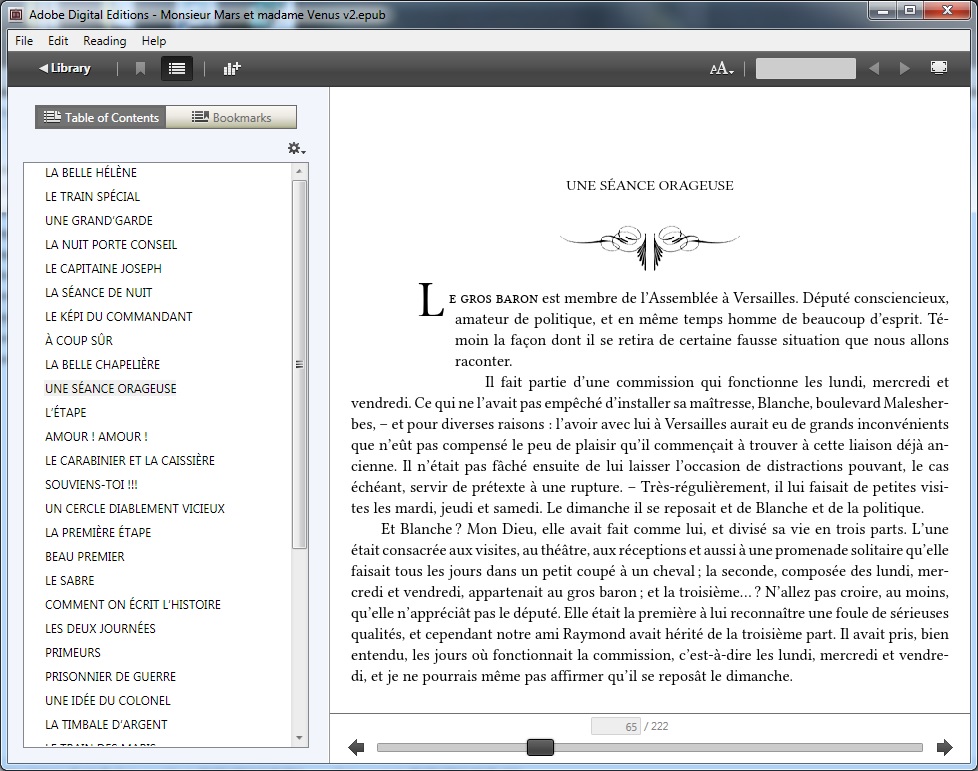Switch to the Bookmarks tab
This screenshot has width=978, height=771.
231,117
